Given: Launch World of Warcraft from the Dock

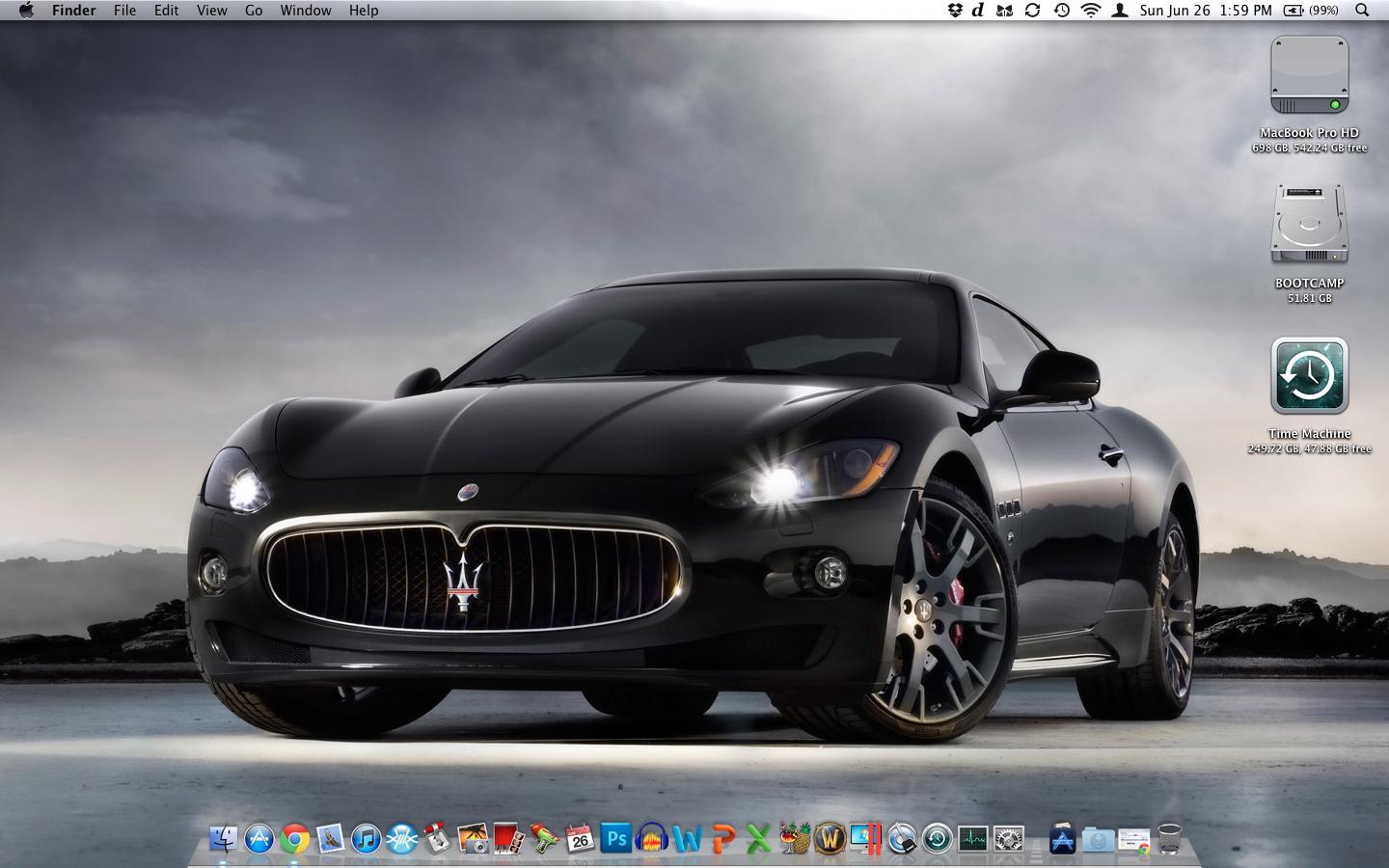Looking at the screenshot, I should coord(831,838).
